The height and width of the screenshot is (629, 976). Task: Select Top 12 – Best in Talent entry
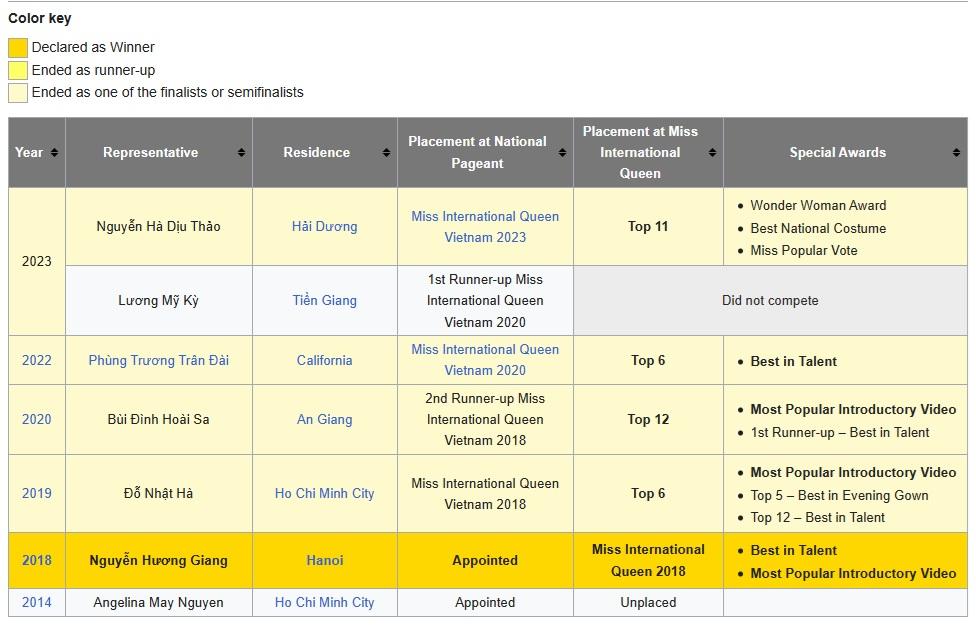coord(817,518)
